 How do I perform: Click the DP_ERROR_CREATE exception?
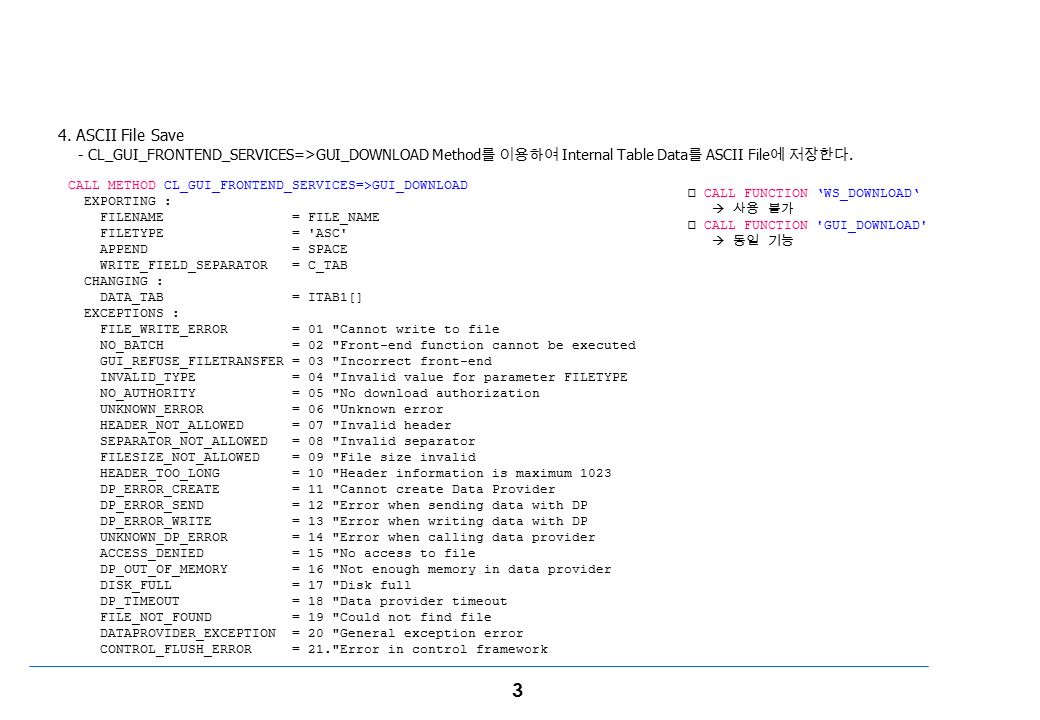160,489
